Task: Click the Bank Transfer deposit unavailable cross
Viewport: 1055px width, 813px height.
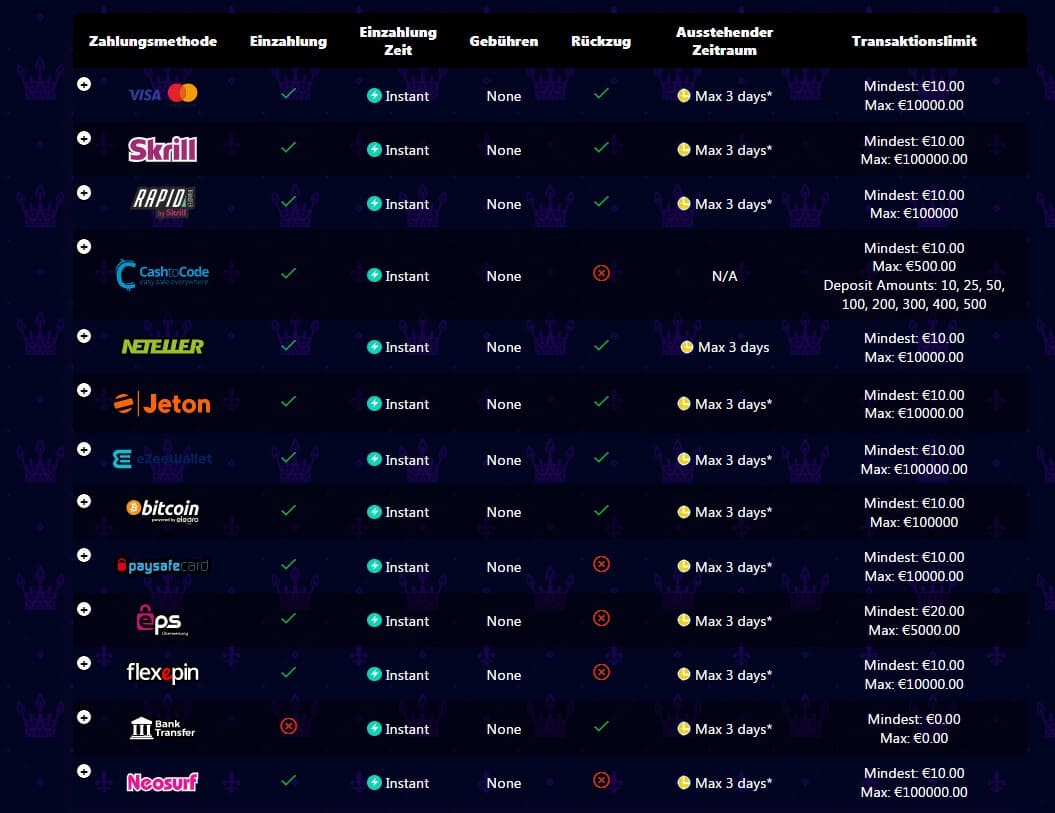Action: (x=289, y=726)
